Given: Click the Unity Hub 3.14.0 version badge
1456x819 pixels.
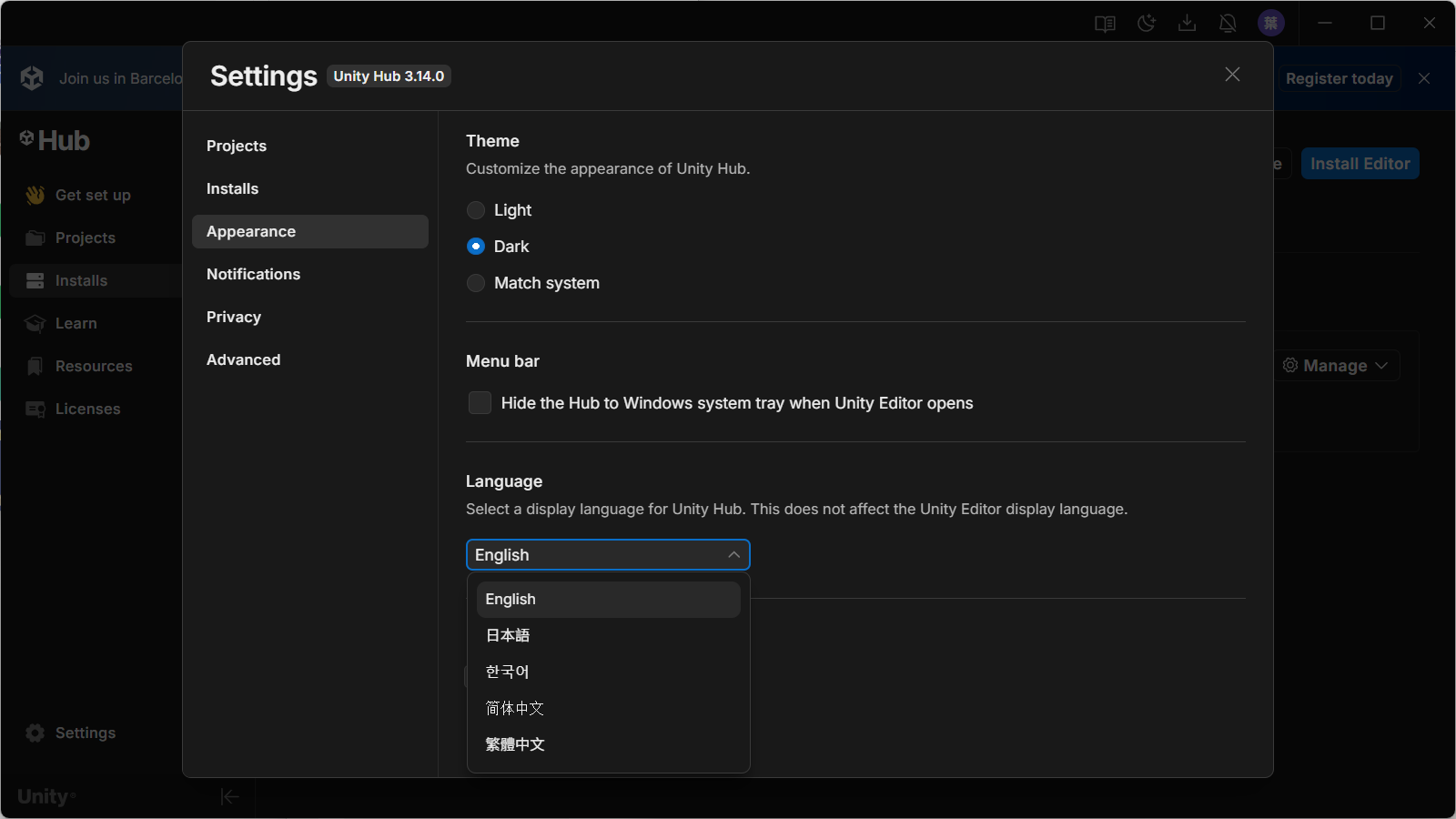Looking at the screenshot, I should 389,76.
